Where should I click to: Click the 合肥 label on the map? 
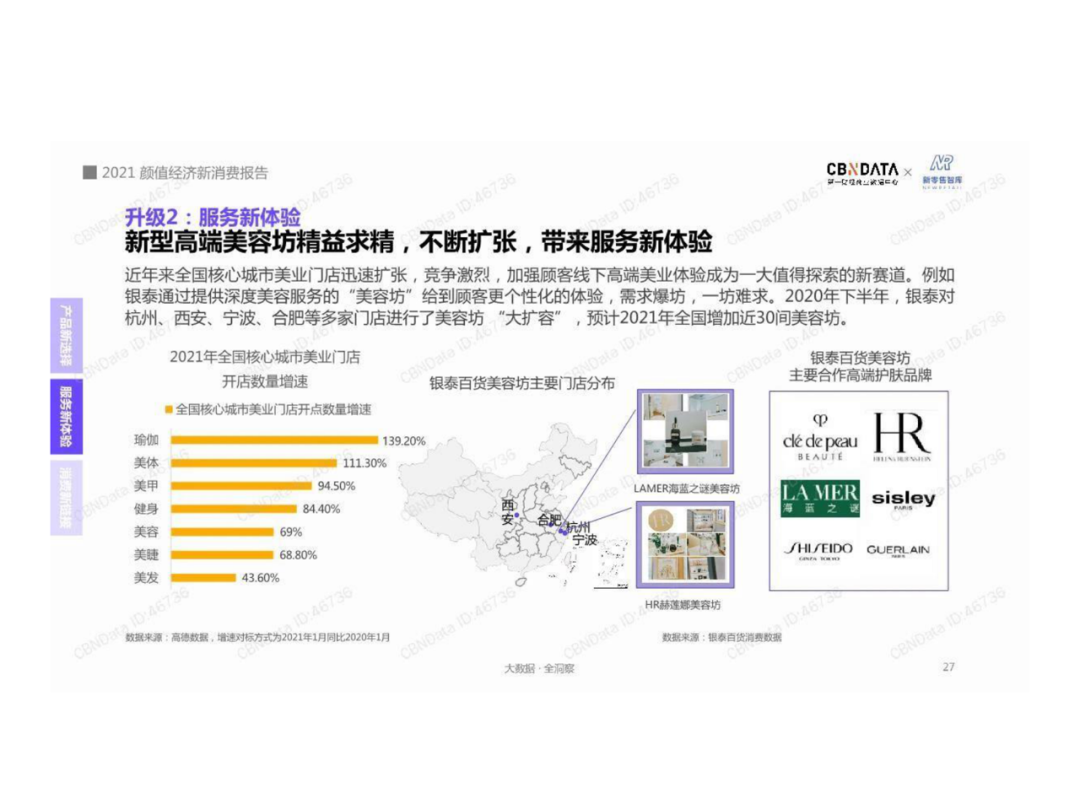(549, 519)
